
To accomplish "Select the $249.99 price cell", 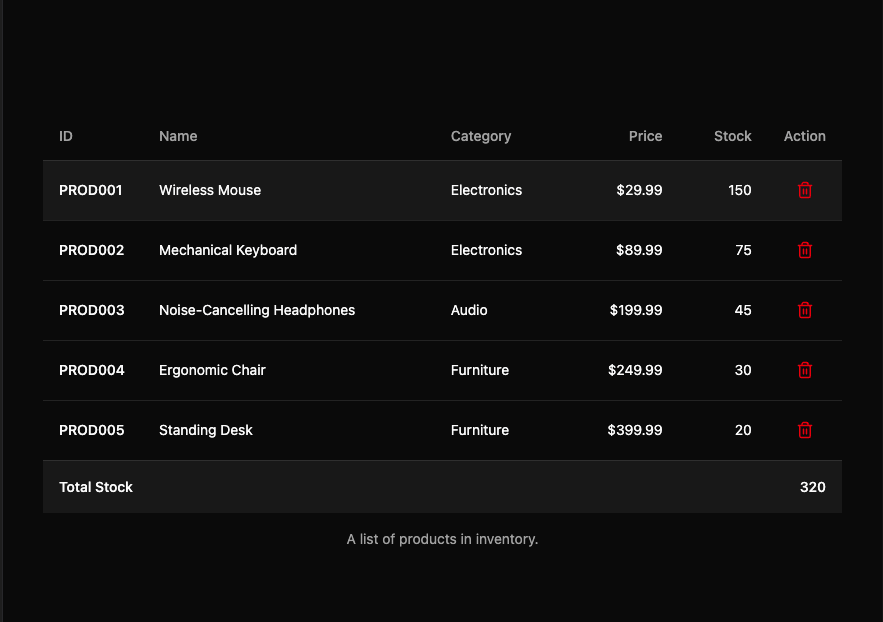I will (x=635, y=370).
